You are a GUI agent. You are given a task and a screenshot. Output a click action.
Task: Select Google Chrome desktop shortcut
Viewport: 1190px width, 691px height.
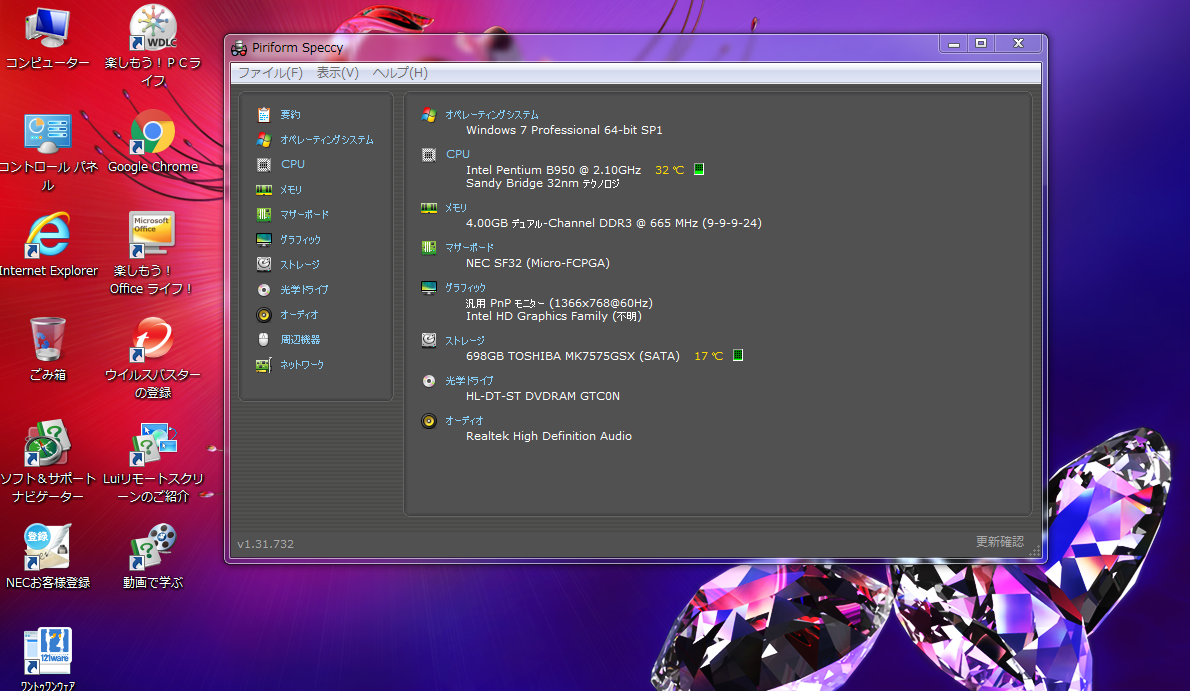point(153,143)
